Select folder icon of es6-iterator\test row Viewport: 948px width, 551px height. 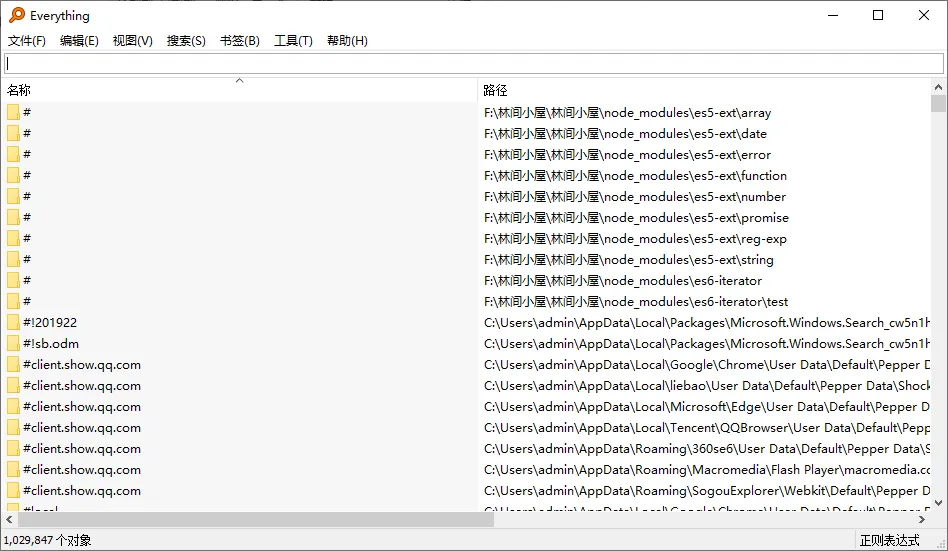click(13, 301)
